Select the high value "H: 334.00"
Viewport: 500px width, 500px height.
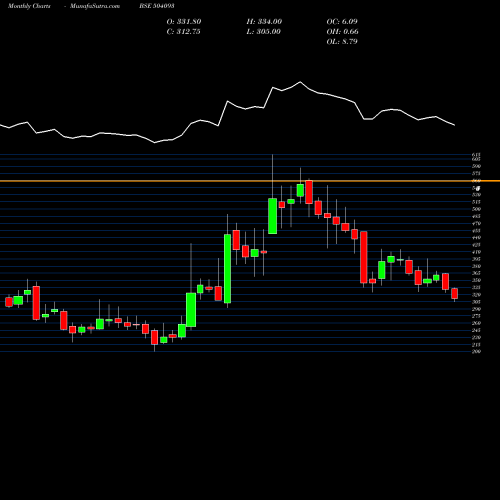click(264, 22)
